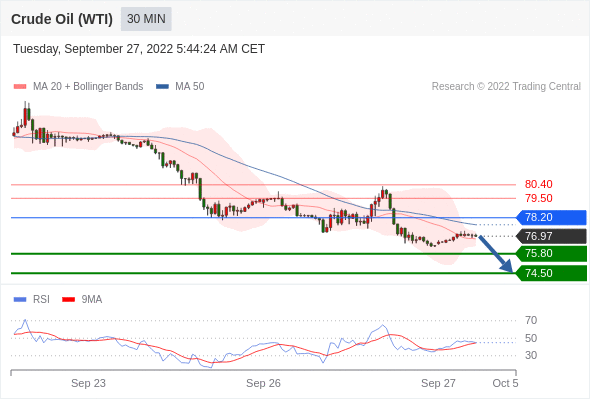This screenshot has width=590, height=400.
Task: Click the 30 MIN timeframe button
Action: [146, 19]
